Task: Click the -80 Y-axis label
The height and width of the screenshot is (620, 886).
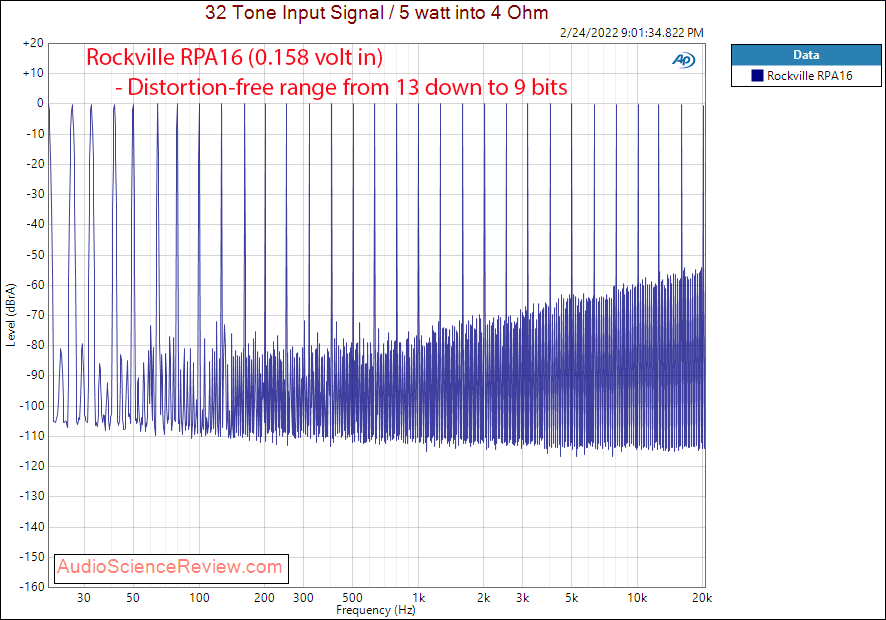Action: 35,345
